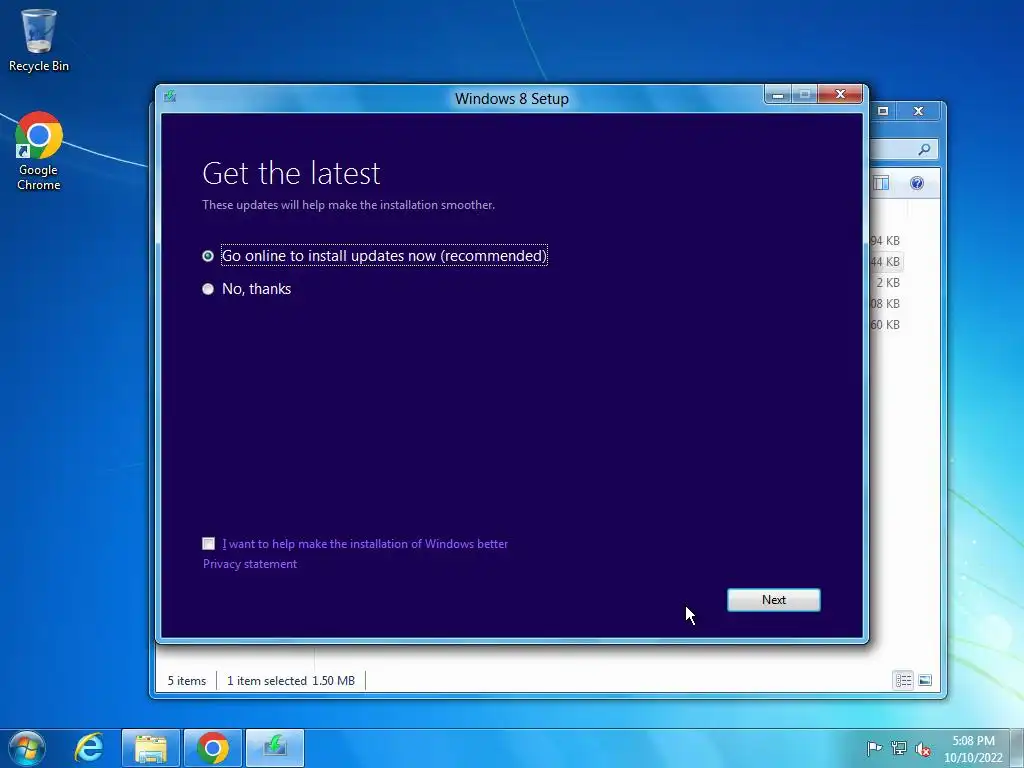
Task: Open the Windows Start menu orb
Action: pyautogui.click(x=27, y=748)
